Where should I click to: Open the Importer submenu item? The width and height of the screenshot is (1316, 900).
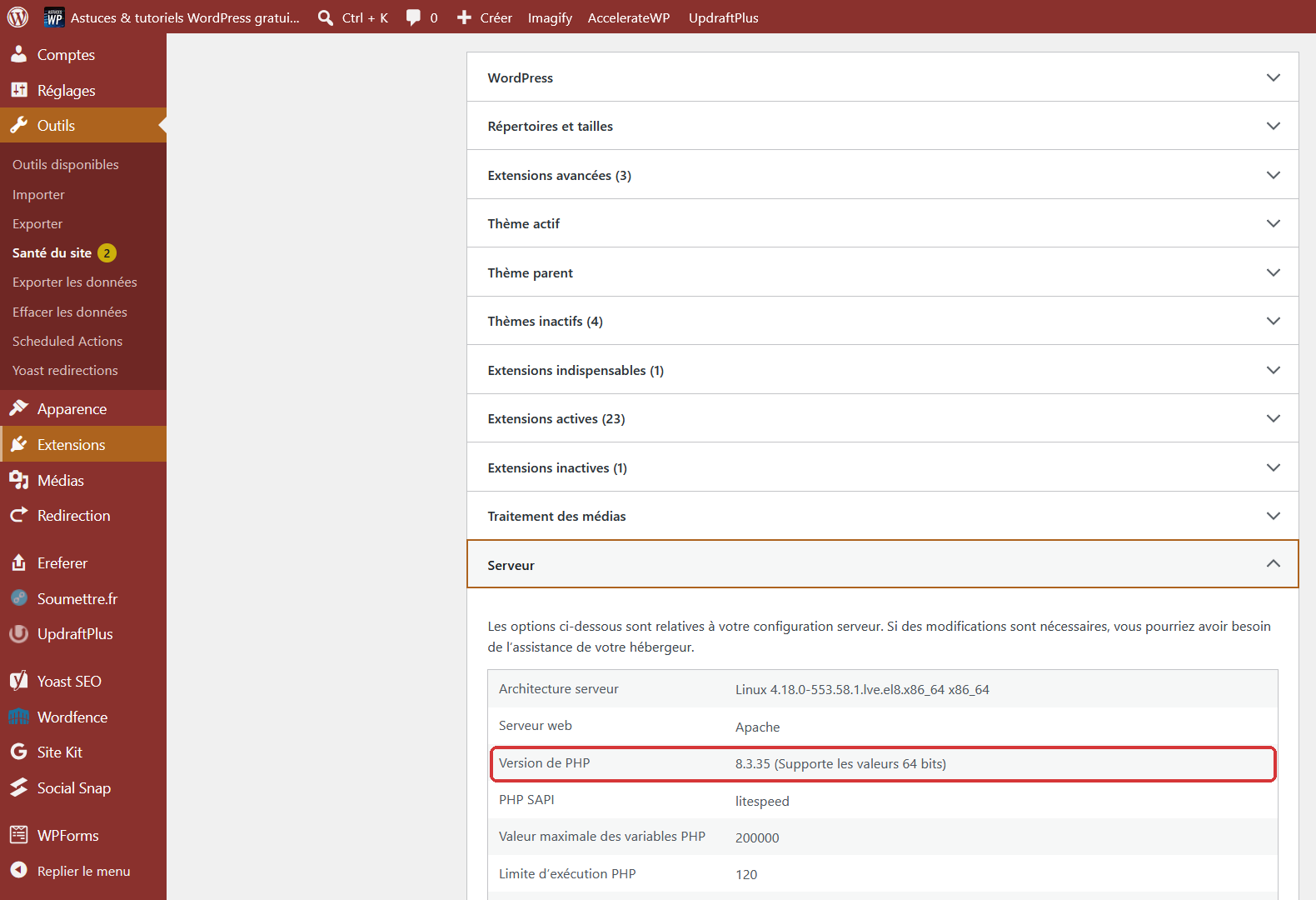[38, 194]
